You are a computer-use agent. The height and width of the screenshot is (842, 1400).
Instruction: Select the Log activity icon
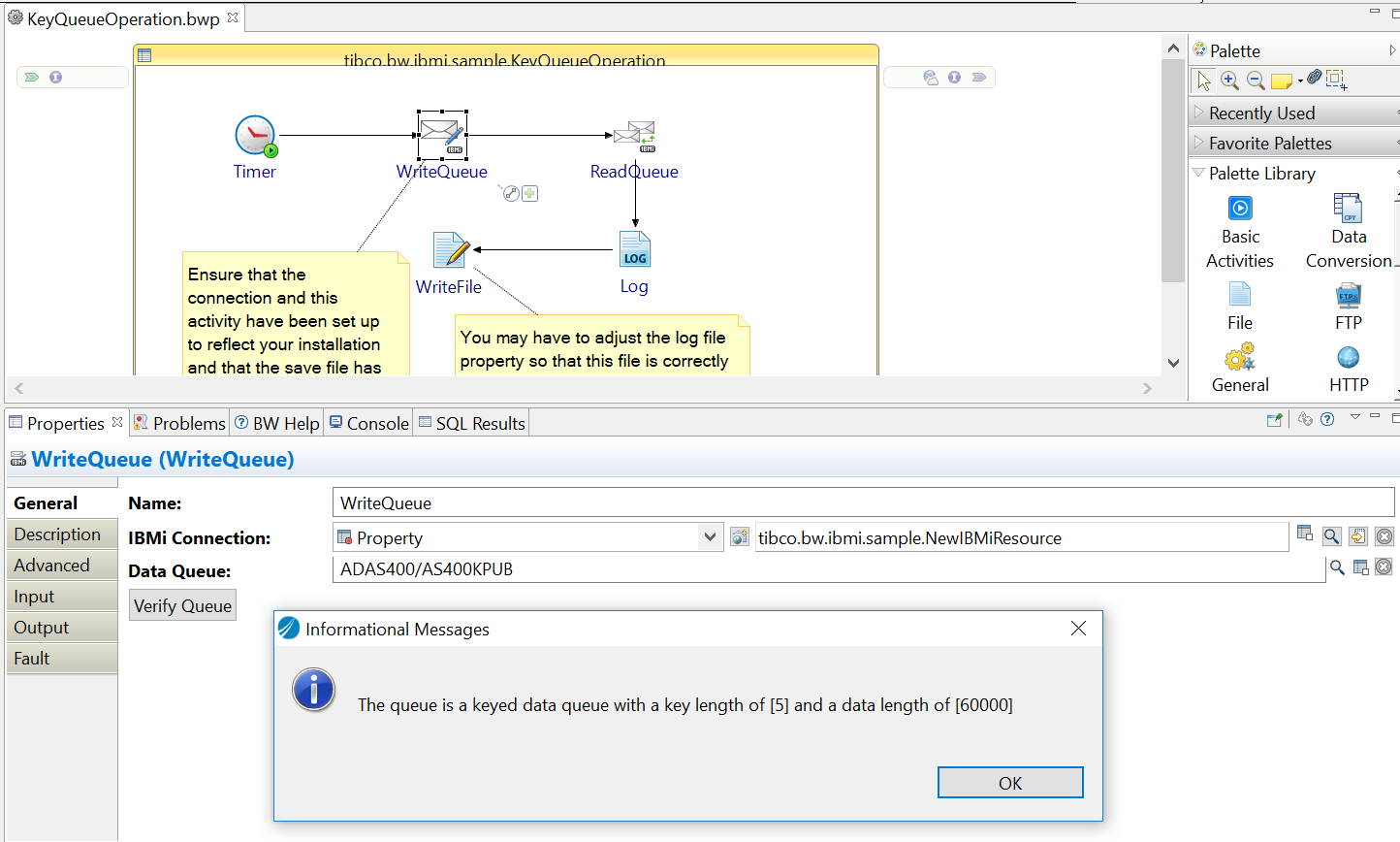(x=635, y=249)
